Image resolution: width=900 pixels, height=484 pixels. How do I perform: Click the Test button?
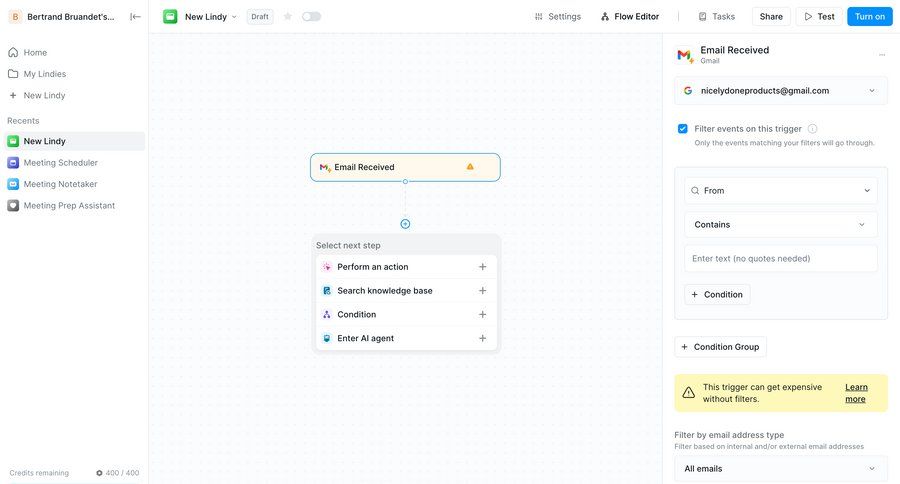pyautogui.click(x=819, y=17)
